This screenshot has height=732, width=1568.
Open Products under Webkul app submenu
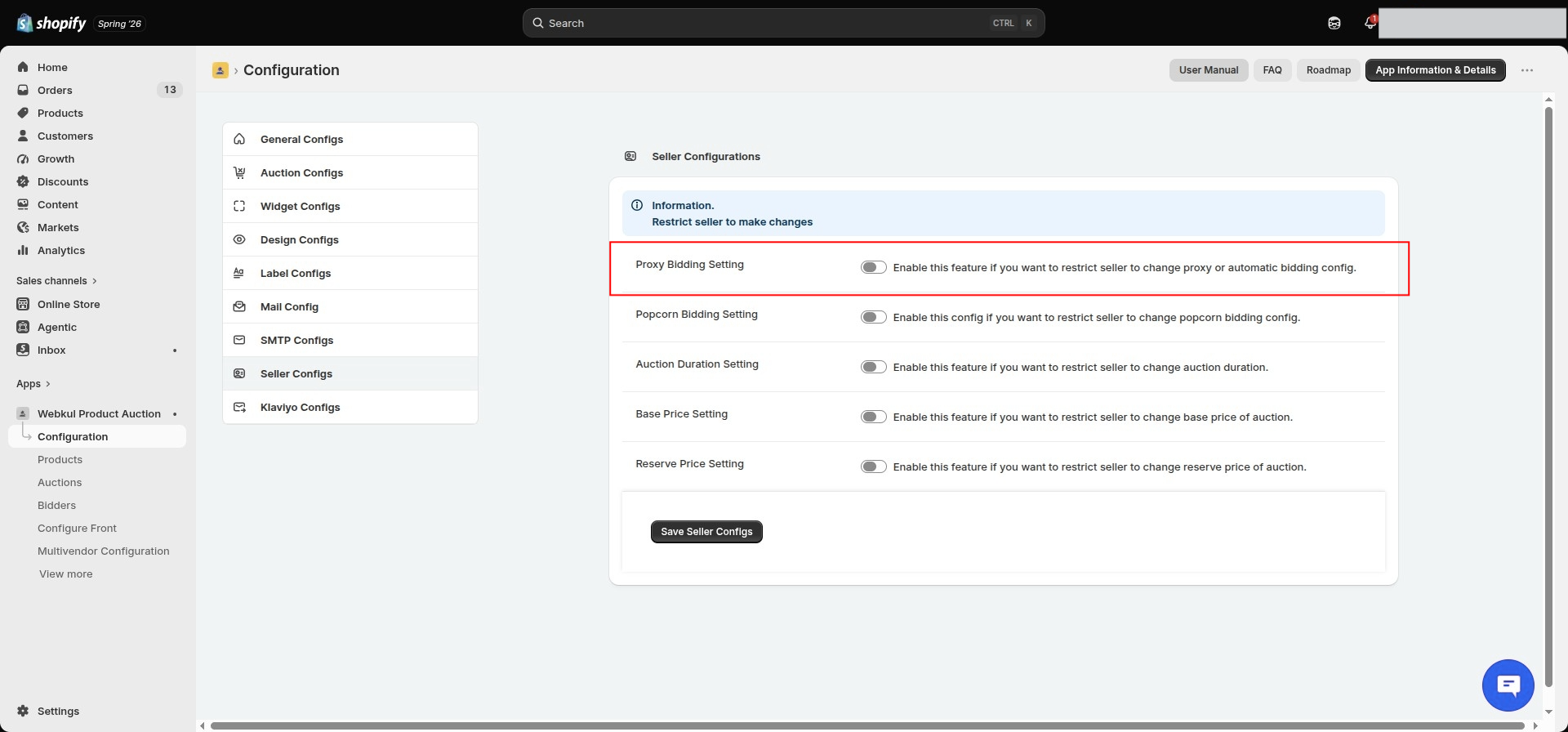pos(60,459)
